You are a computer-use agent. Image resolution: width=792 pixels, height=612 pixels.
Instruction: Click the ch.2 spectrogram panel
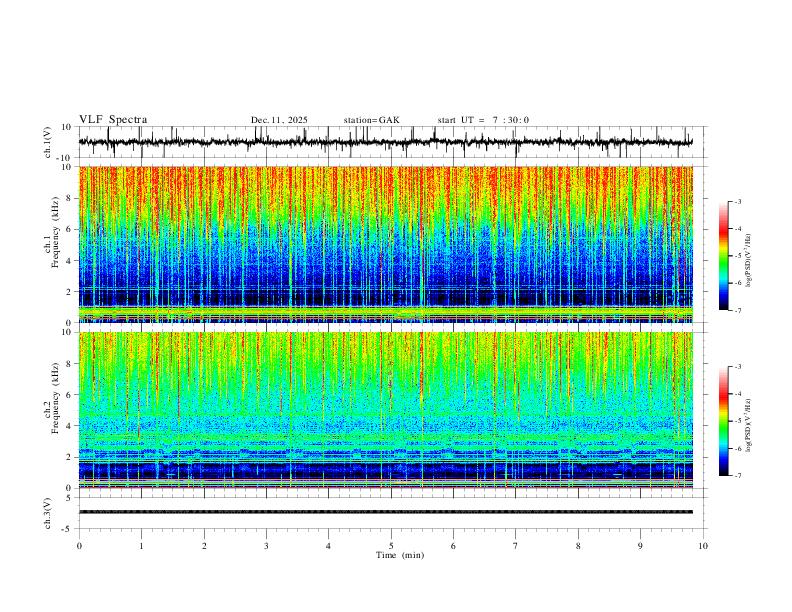coord(385,410)
